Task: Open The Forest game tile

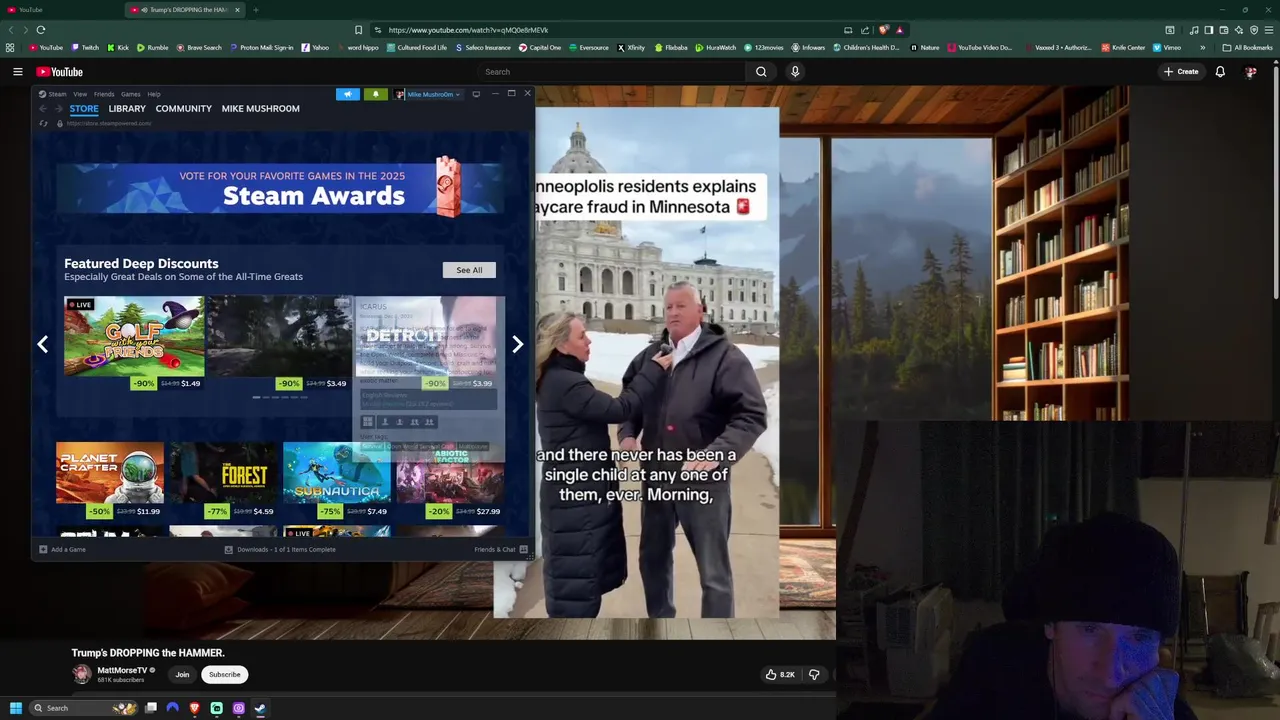Action: (x=223, y=480)
